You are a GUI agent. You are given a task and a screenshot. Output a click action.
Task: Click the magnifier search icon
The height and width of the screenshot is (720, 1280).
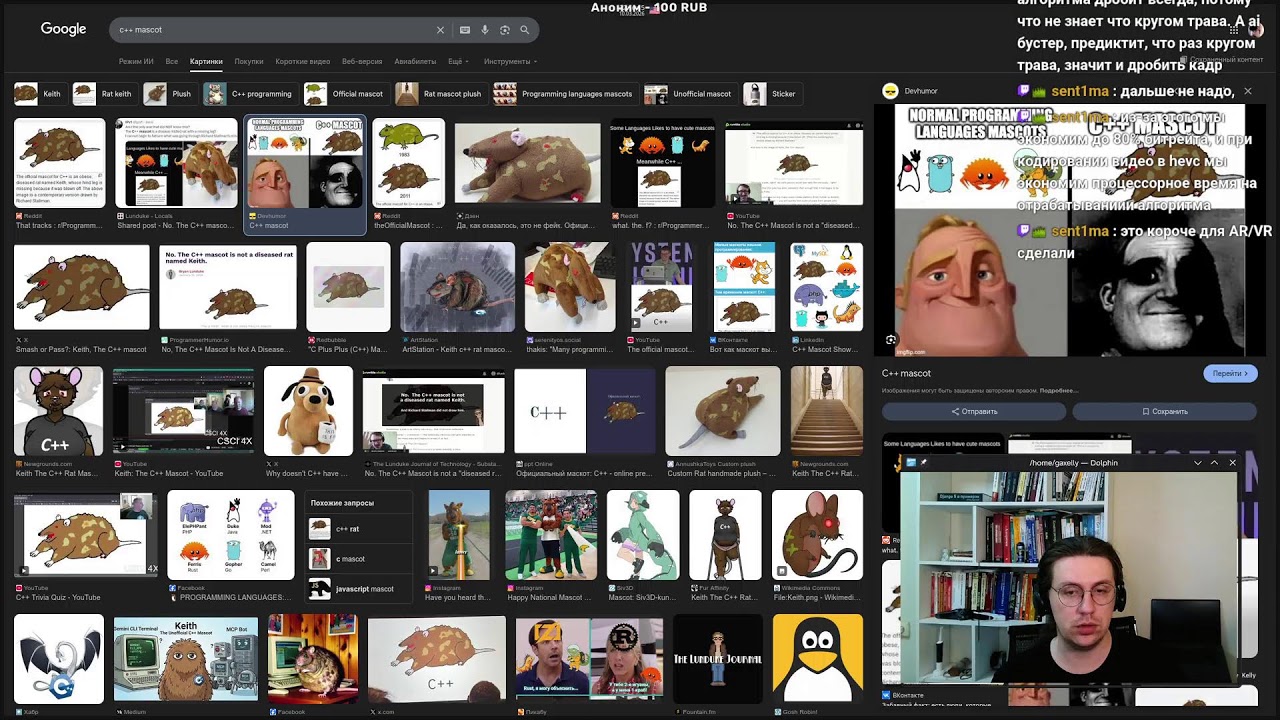pyautogui.click(x=524, y=30)
